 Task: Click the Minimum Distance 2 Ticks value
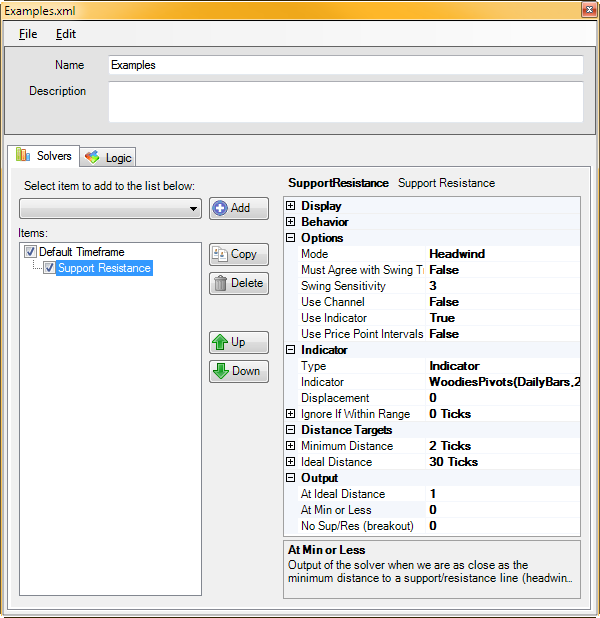(x=450, y=446)
